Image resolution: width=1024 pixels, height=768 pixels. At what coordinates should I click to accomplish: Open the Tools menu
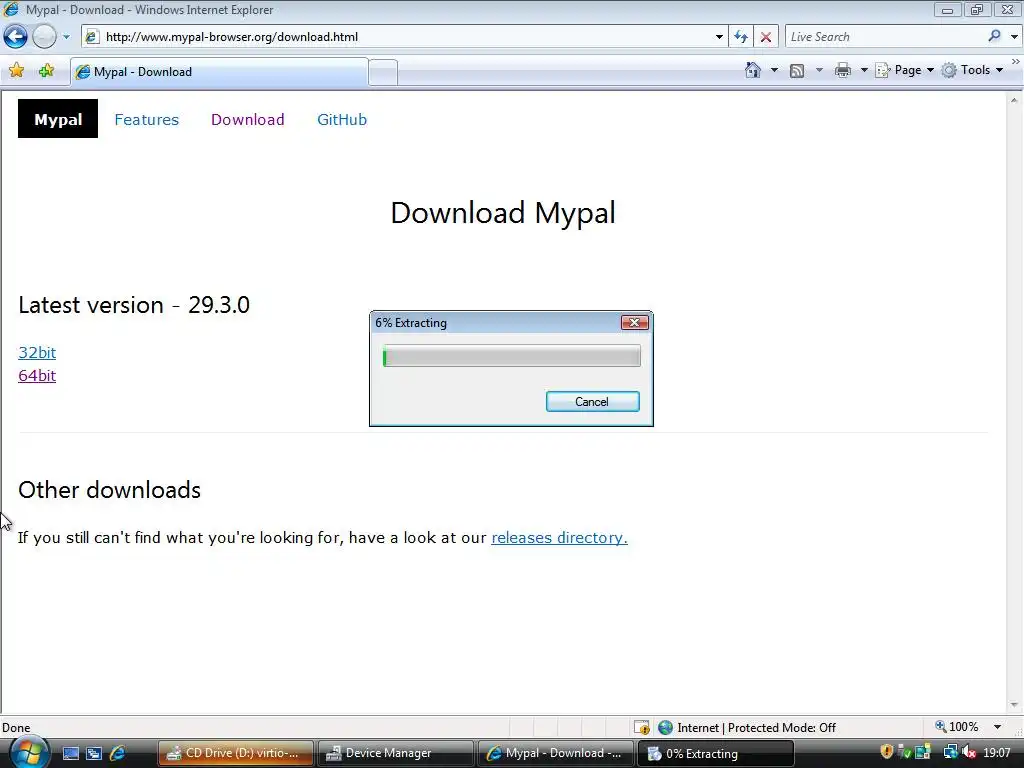pos(972,70)
